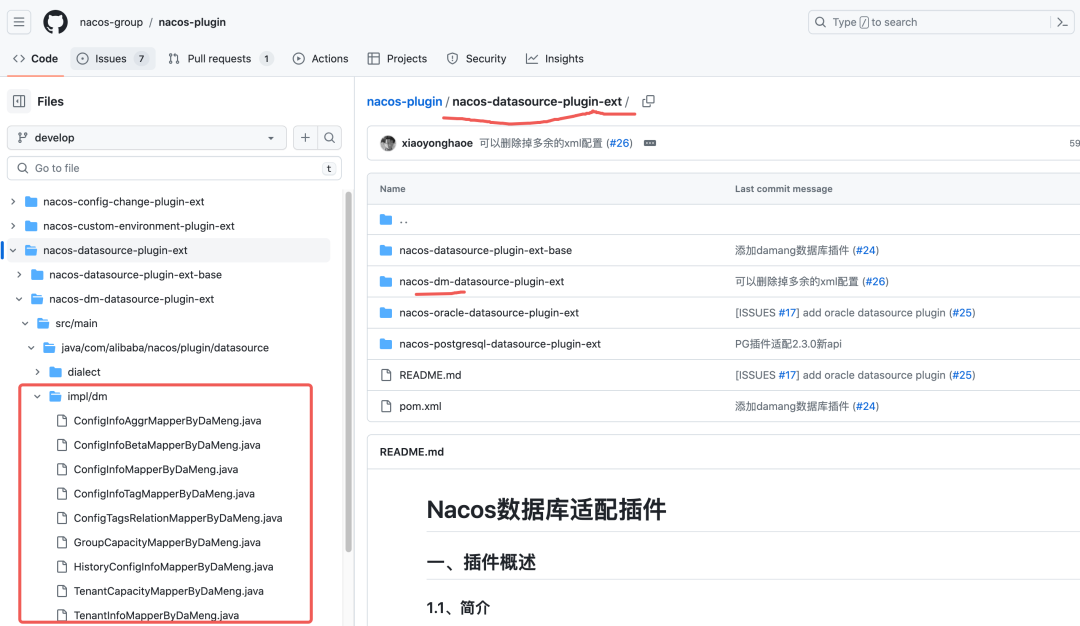Image resolution: width=1080 pixels, height=626 pixels.
Task: Click the nacos-plugin breadcrumb link
Action: (404, 102)
